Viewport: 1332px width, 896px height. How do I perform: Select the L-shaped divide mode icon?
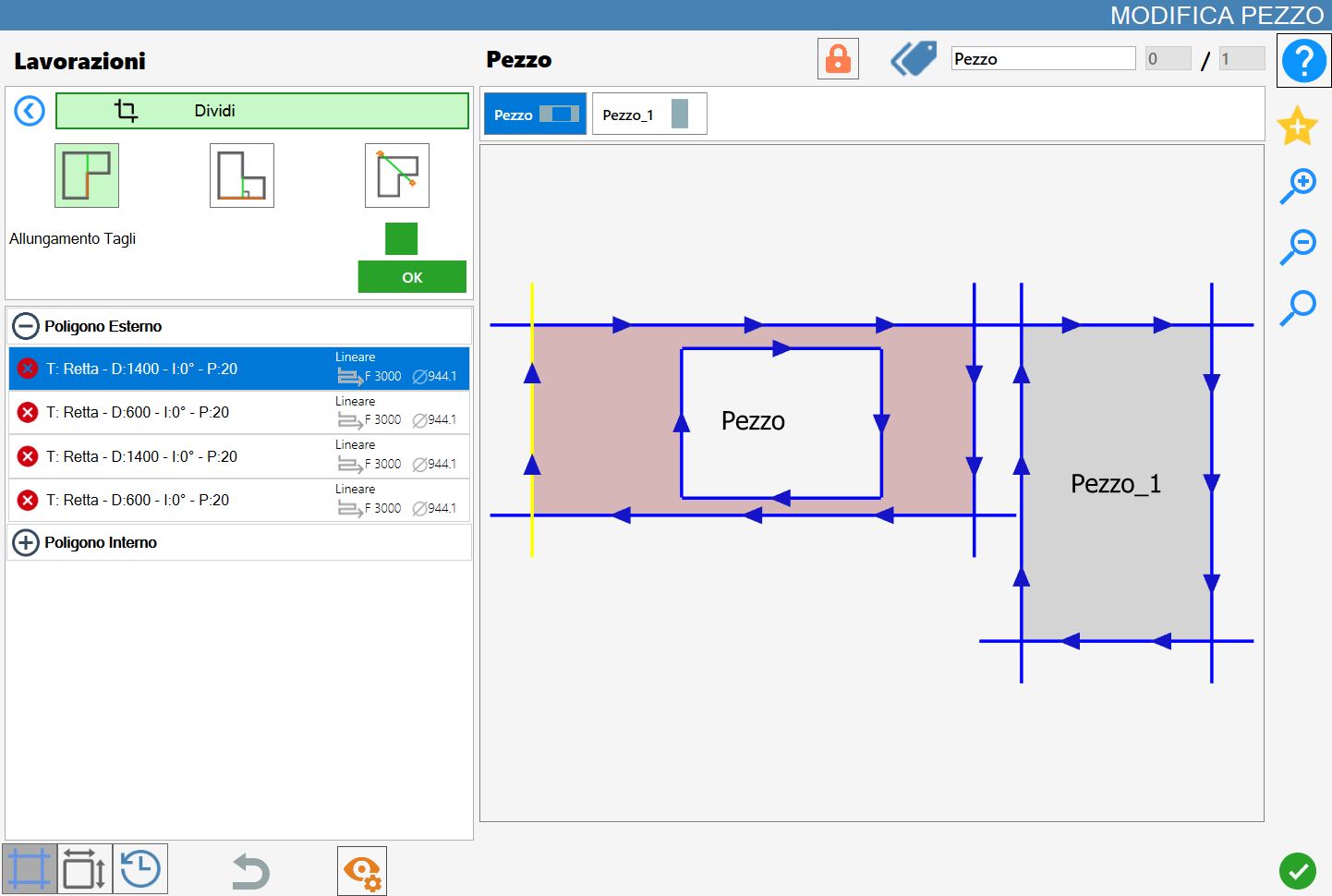(87, 176)
